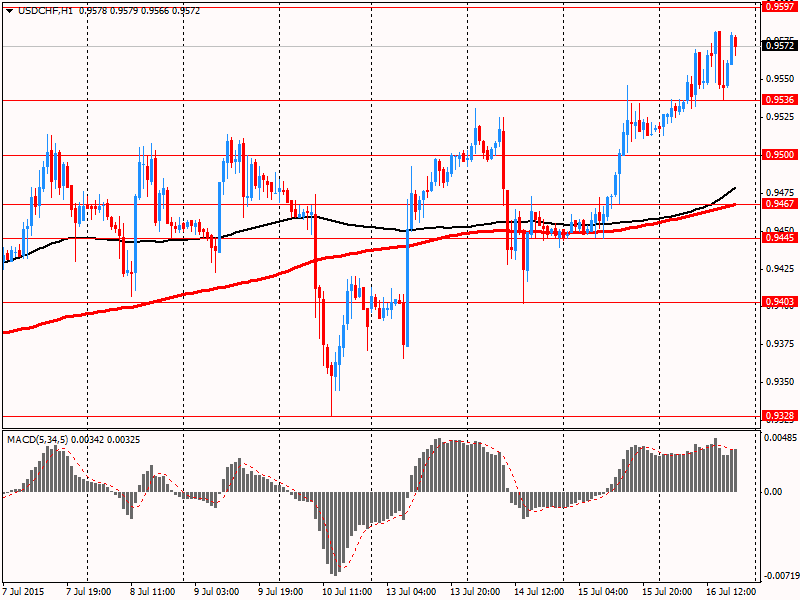Click the 0.9550 price axis value
This screenshot has height=600, width=800.
(x=780, y=79)
